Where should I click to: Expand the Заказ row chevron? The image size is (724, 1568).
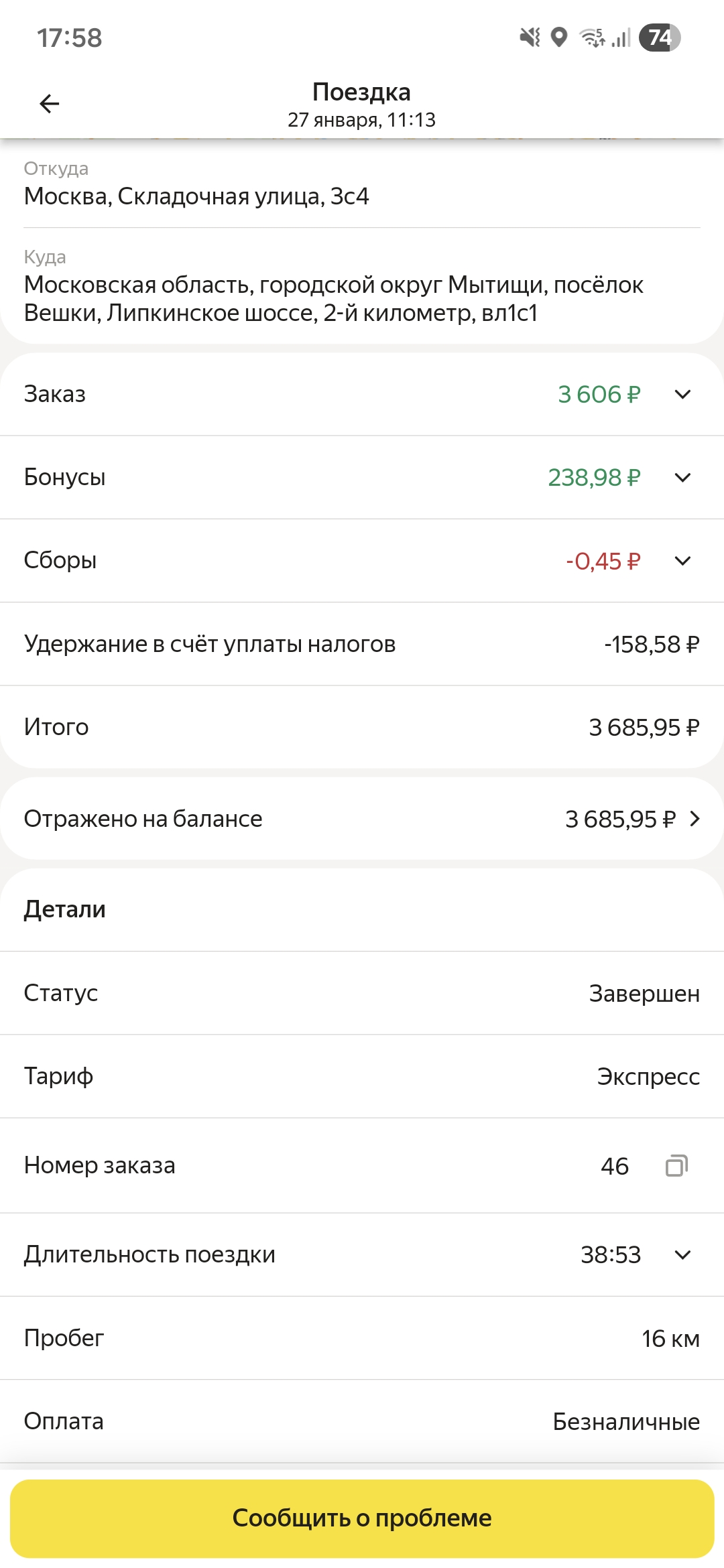pos(682,395)
